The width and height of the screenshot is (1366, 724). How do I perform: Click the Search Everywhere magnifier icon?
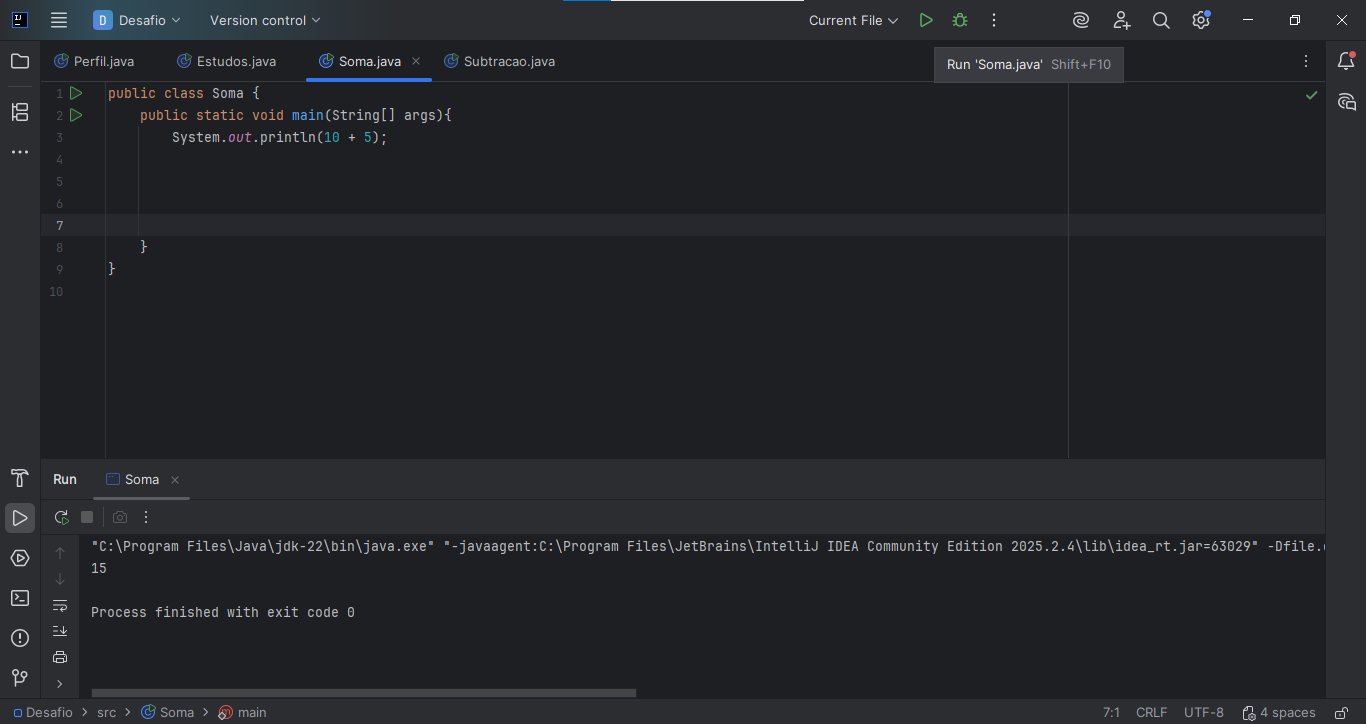(x=1161, y=20)
